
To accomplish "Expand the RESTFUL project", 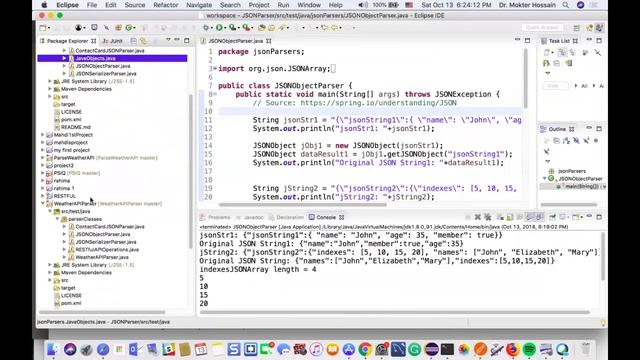I will 43,196.
